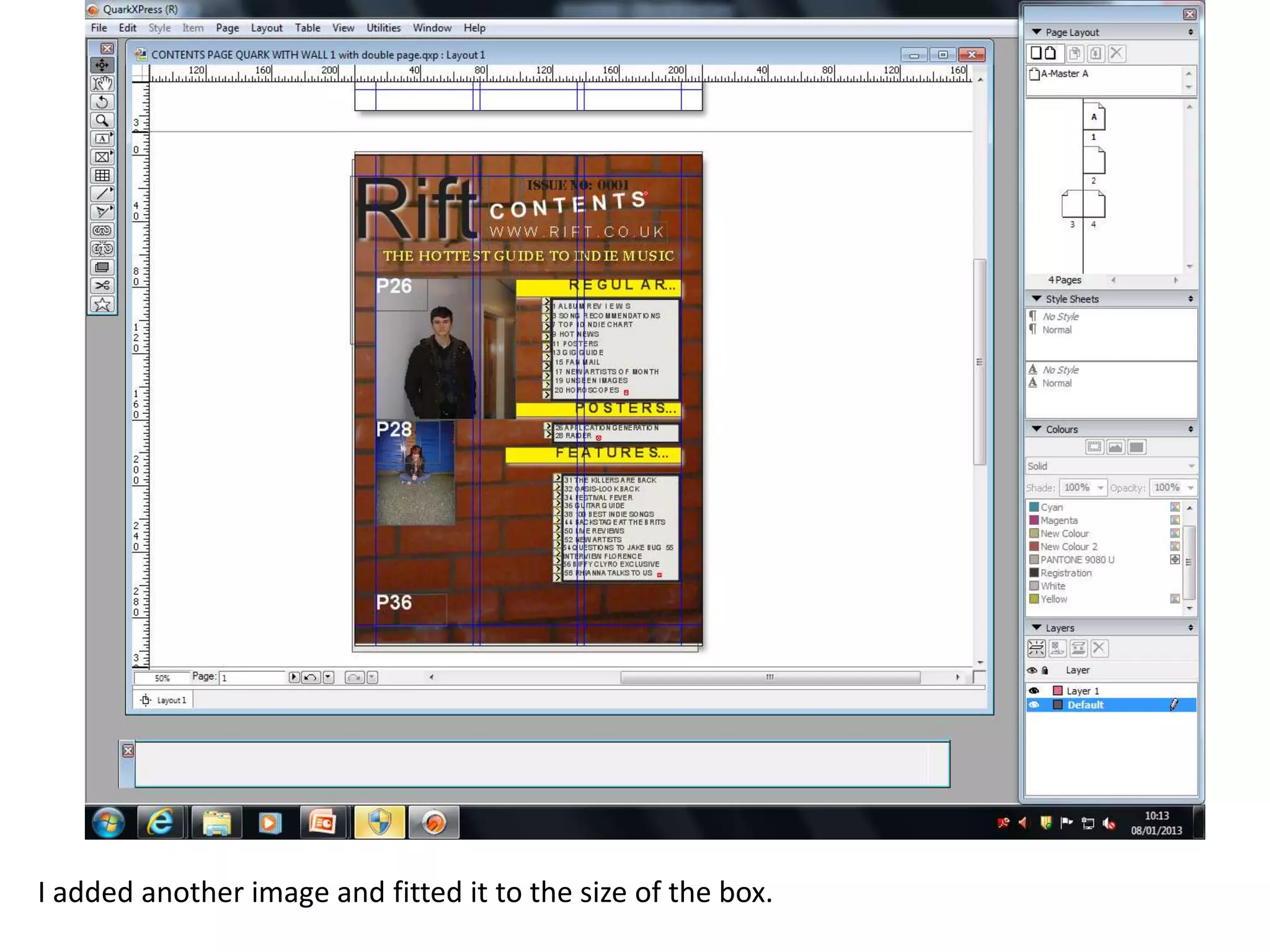Select the Starburst tool
The image size is (1270, 952).
102,304
